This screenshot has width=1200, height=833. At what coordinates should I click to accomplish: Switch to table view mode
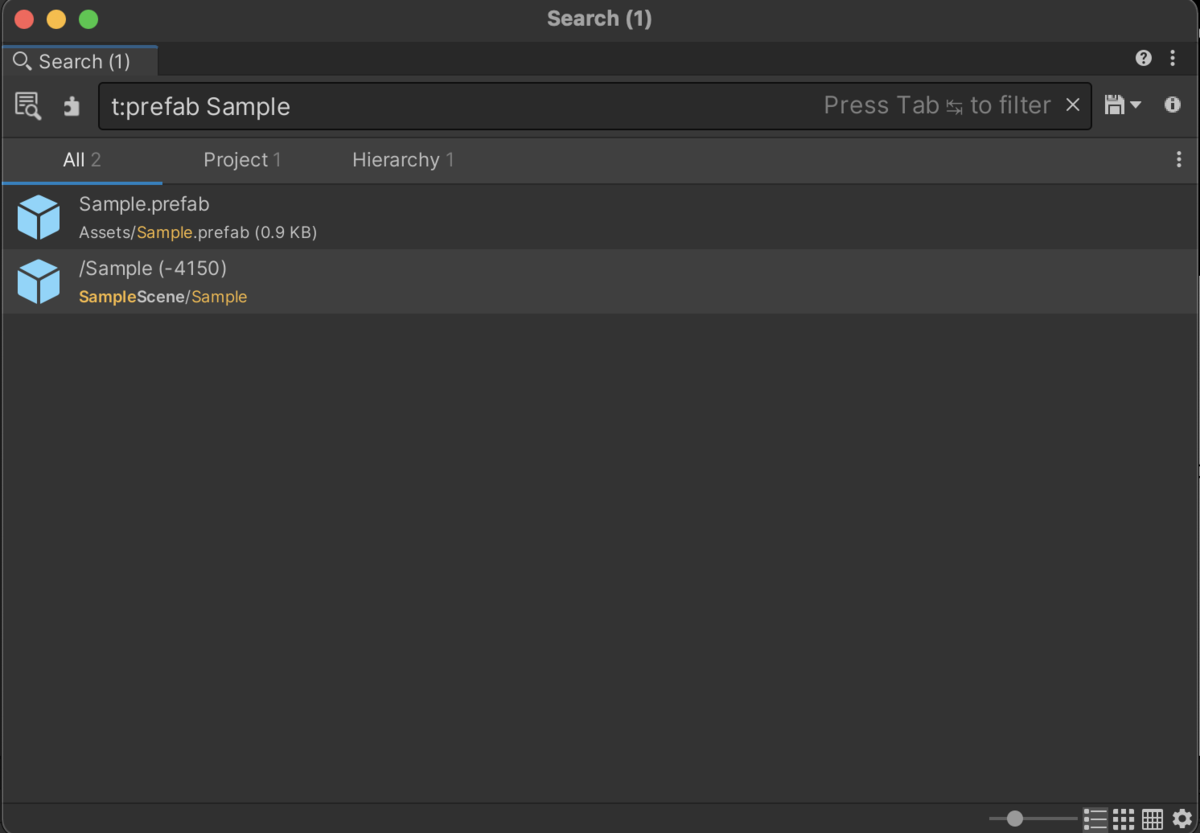tap(1152, 819)
